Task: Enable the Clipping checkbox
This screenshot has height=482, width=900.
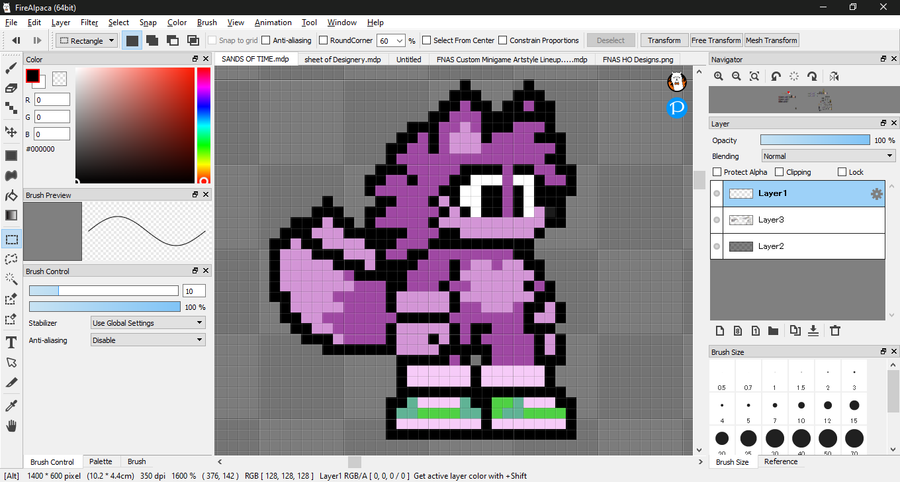Action: pyautogui.click(x=779, y=172)
